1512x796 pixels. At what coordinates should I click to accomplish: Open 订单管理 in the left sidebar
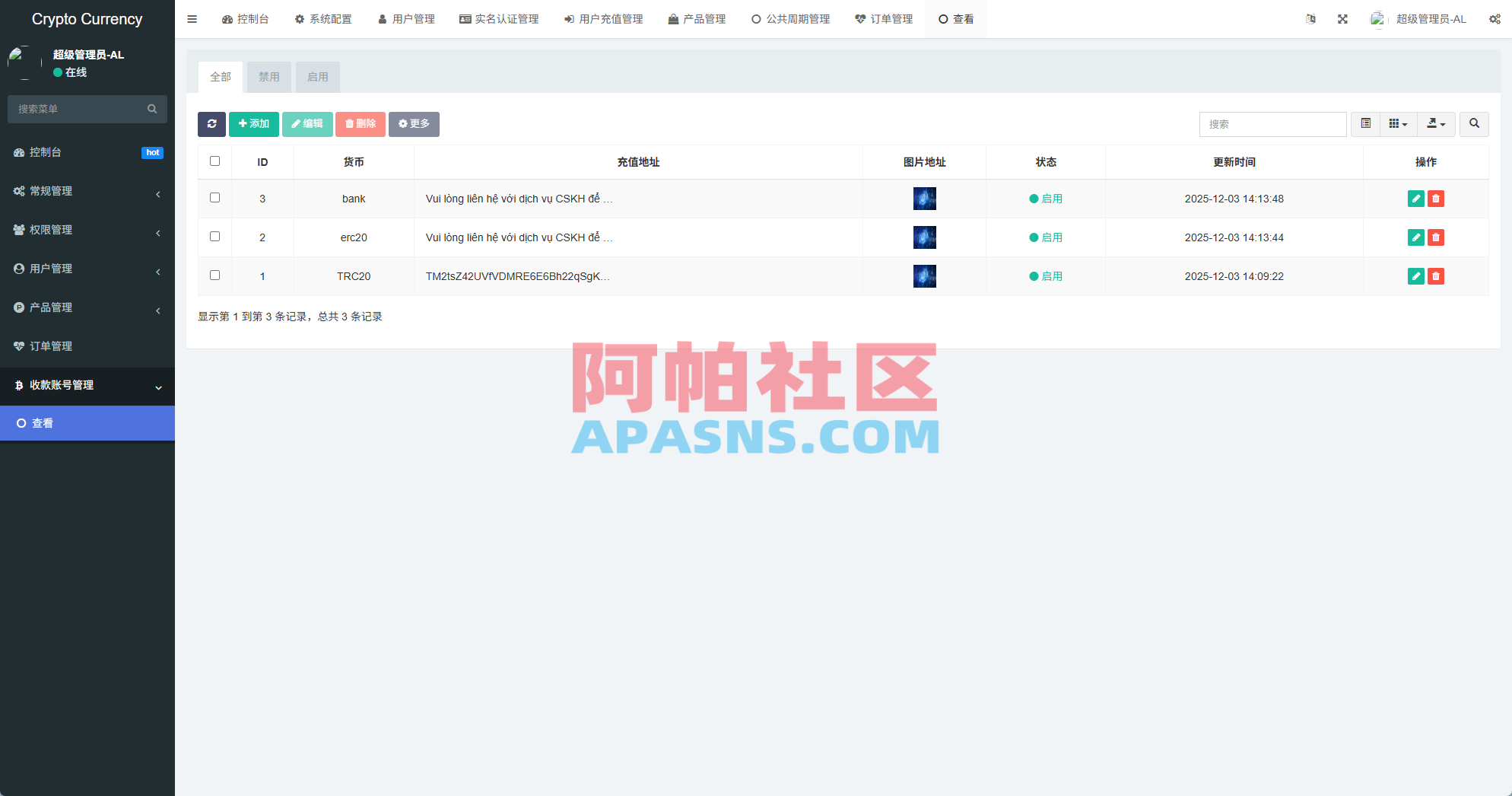tap(87, 346)
